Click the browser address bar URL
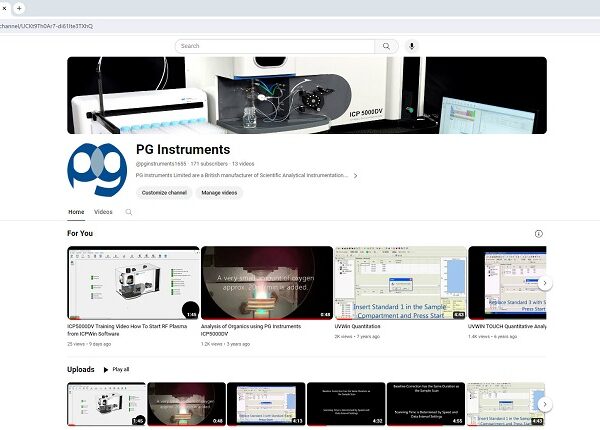 coord(46,26)
